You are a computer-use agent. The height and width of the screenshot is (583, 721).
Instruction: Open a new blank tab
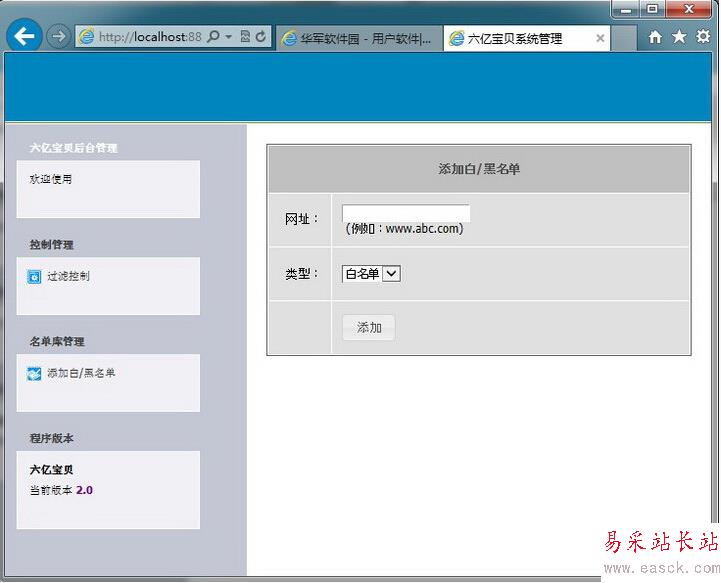tap(624, 38)
